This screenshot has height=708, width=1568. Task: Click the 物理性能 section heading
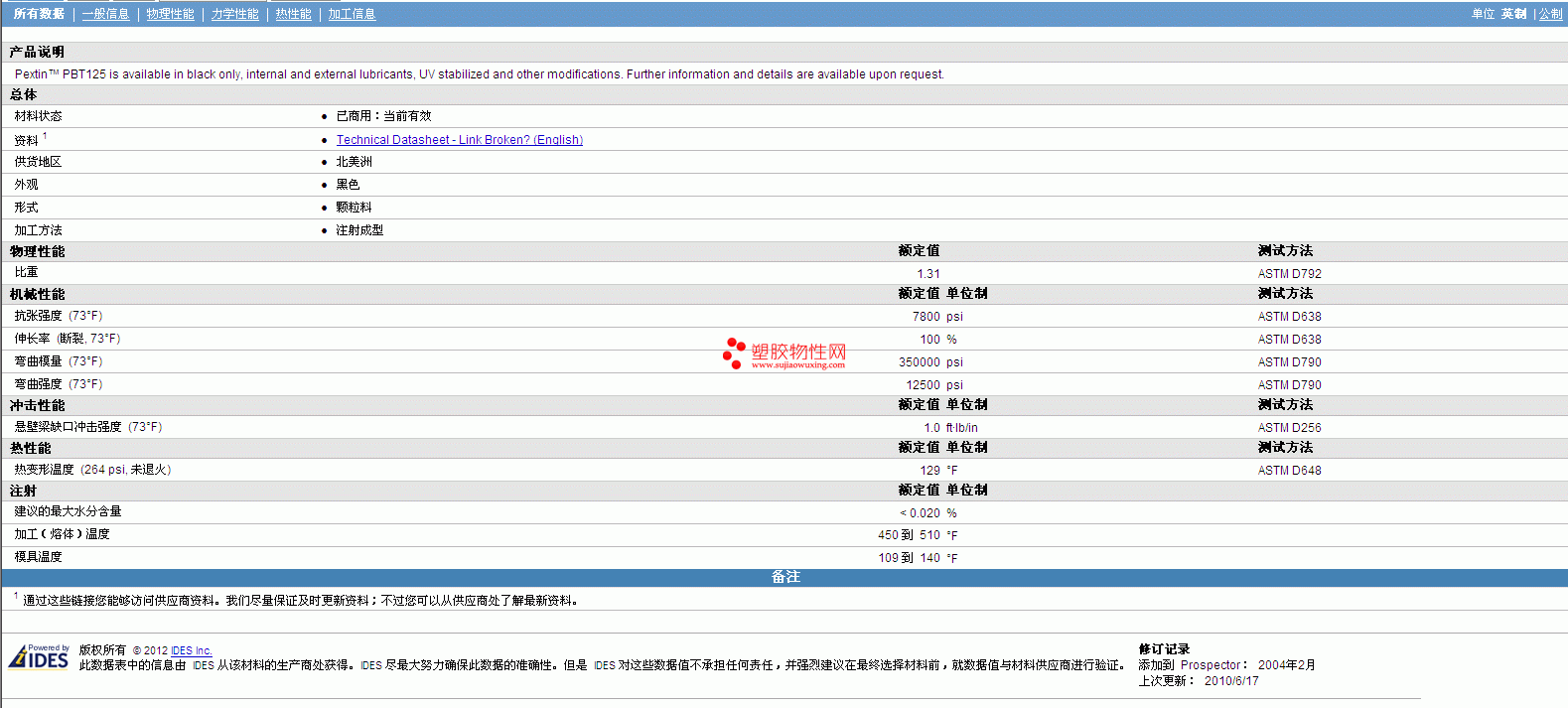tap(37, 251)
